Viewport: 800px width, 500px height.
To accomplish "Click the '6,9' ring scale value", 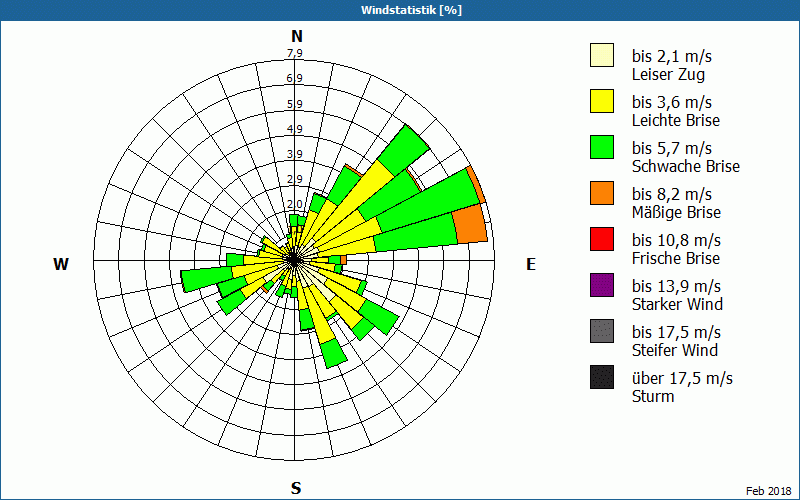I will [294, 78].
